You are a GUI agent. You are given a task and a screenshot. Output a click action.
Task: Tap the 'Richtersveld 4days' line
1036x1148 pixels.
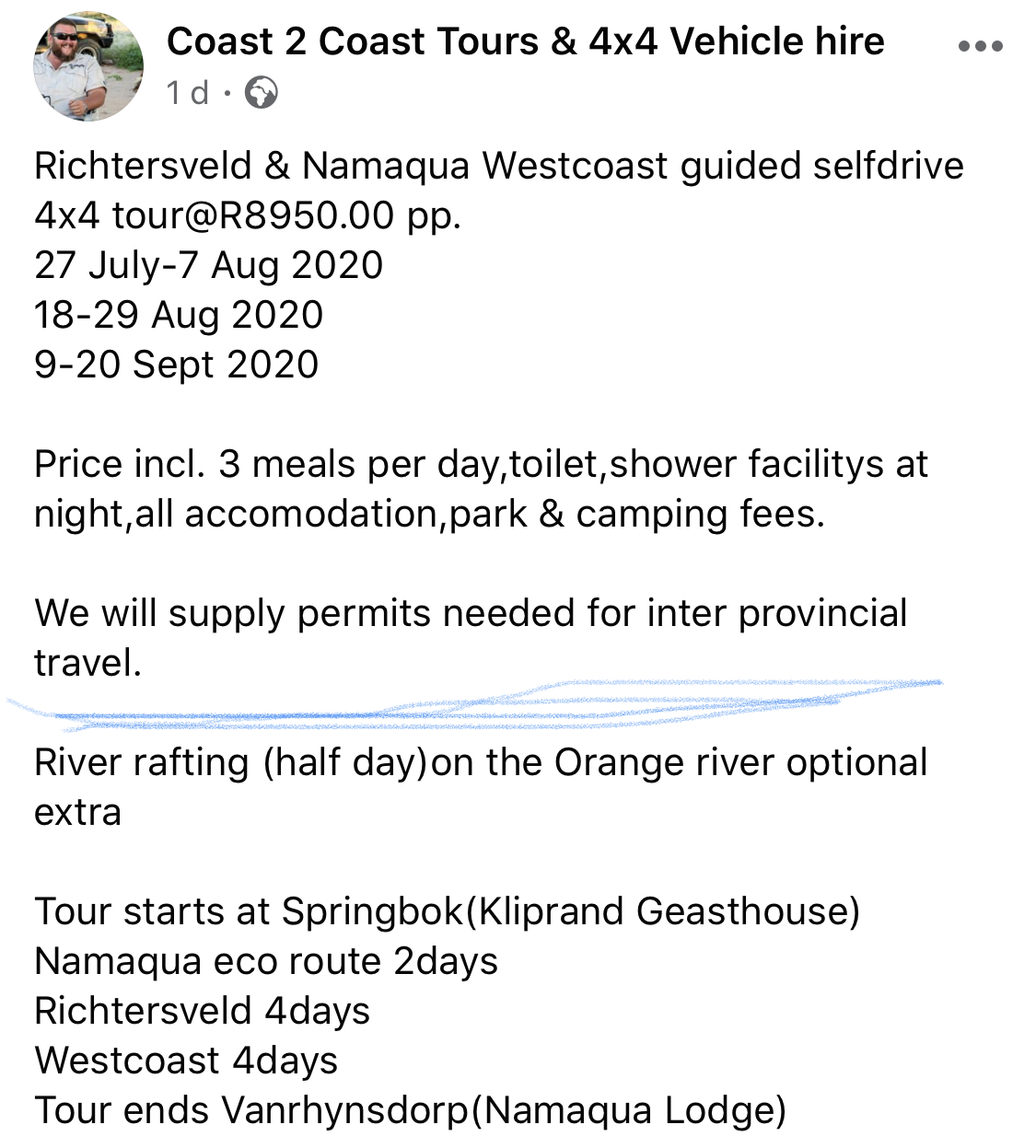point(203,1012)
